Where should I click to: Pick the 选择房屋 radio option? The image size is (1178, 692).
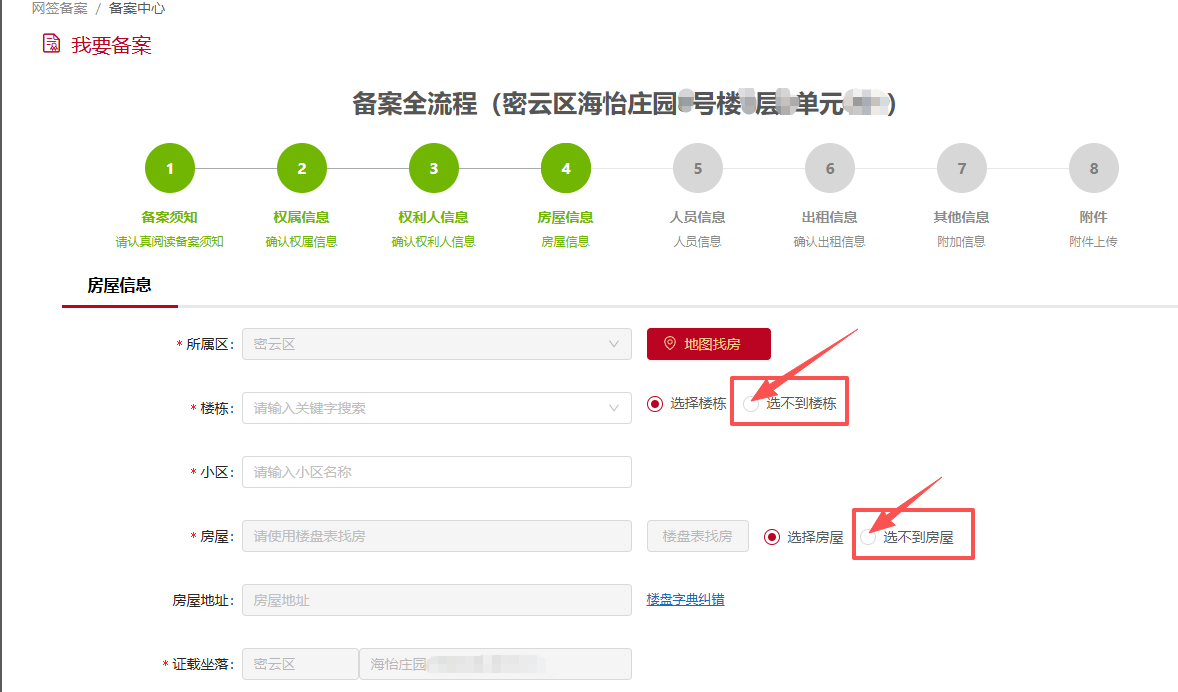pos(772,537)
